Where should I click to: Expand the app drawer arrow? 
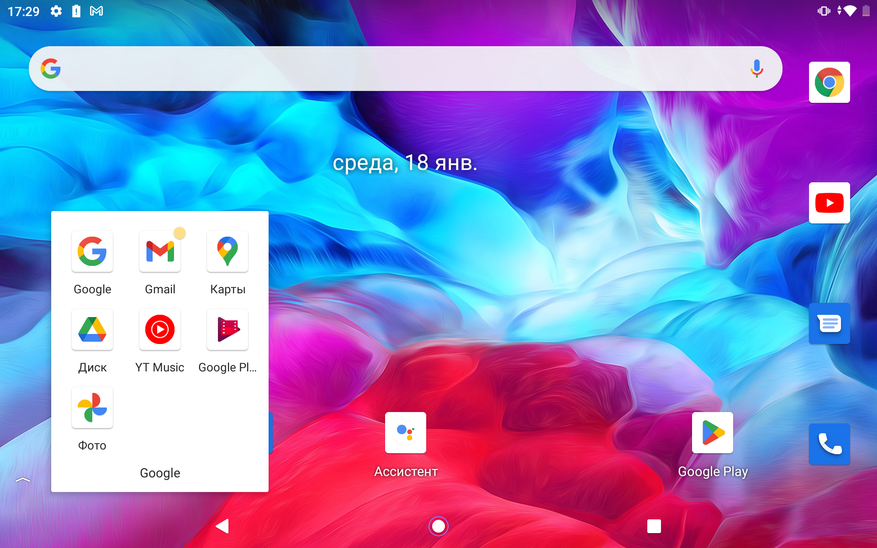coord(23,480)
